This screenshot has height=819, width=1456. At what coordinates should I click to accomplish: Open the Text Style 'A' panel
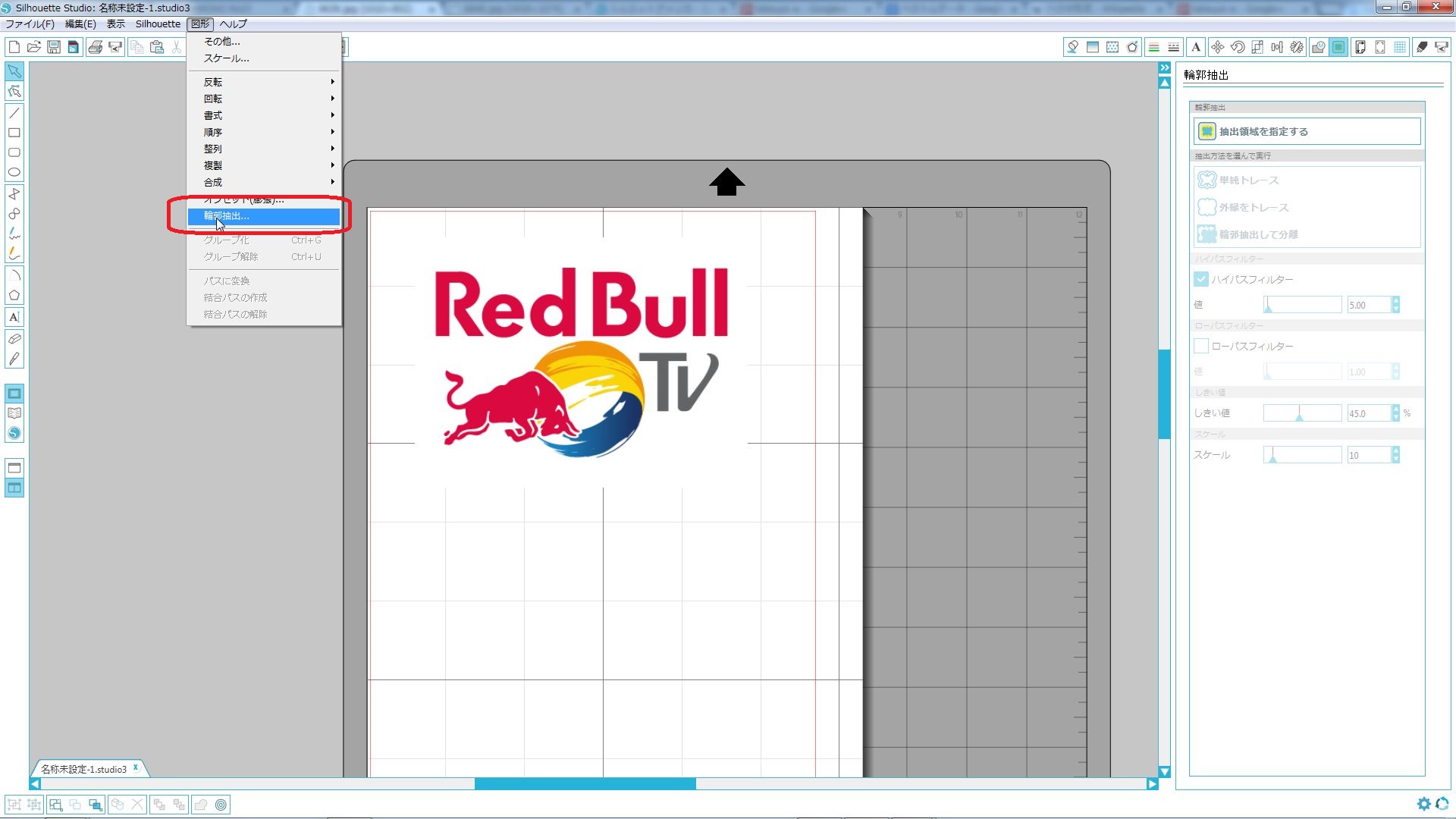point(1196,47)
